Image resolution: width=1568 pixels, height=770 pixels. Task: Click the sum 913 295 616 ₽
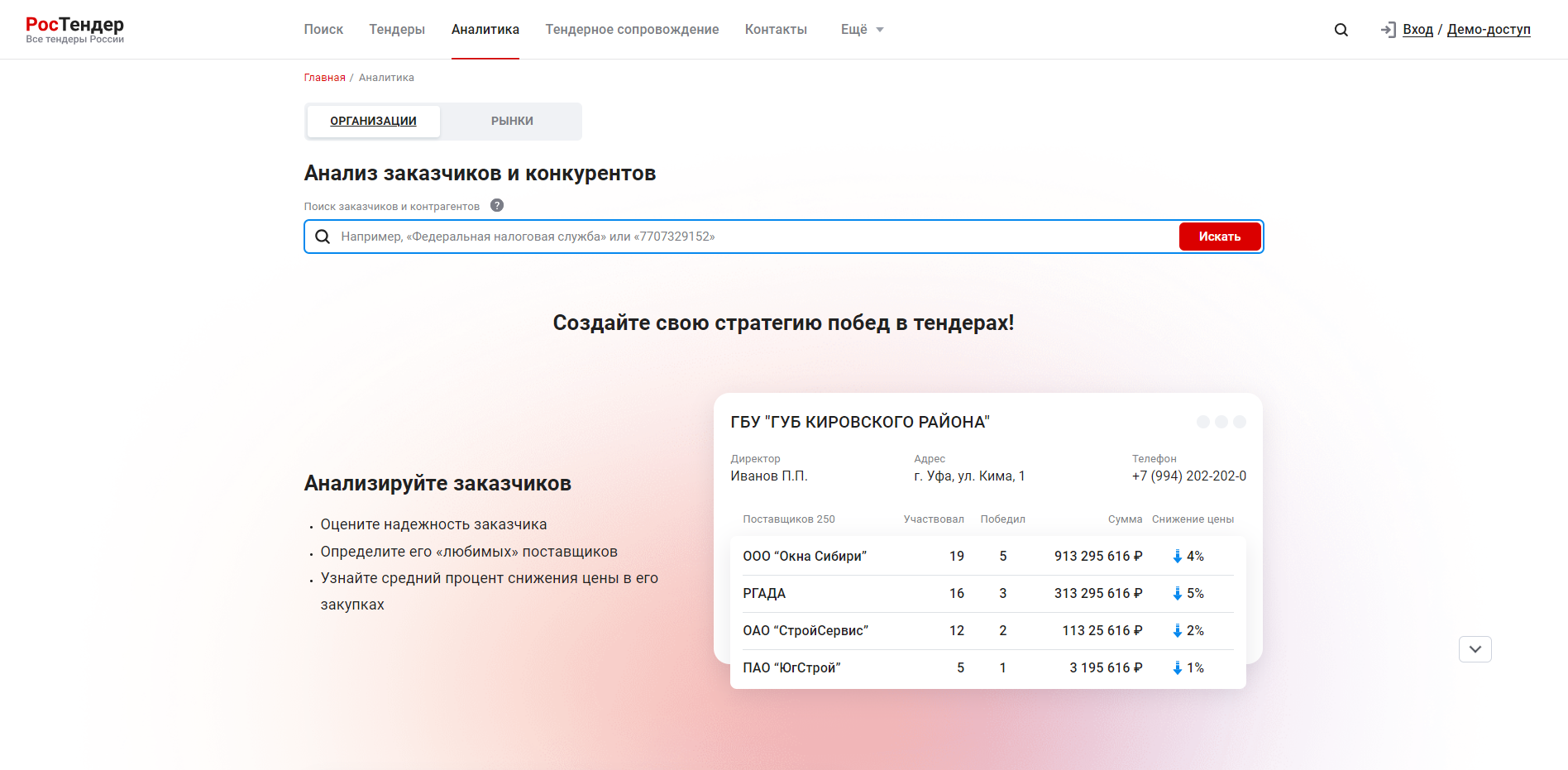tap(1098, 556)
